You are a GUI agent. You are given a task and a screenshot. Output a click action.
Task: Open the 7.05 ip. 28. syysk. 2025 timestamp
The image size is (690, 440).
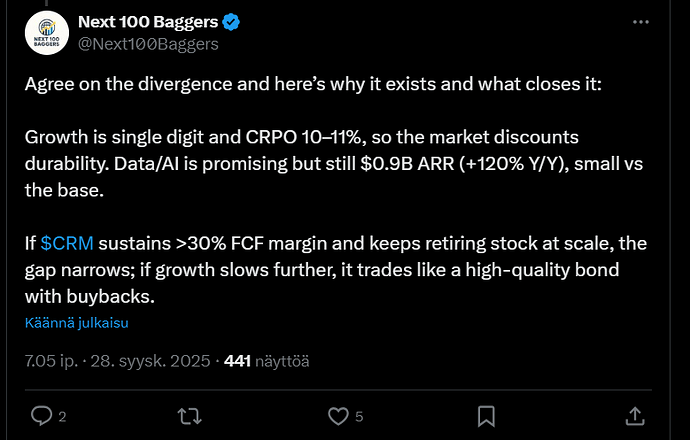coord(117,361)
